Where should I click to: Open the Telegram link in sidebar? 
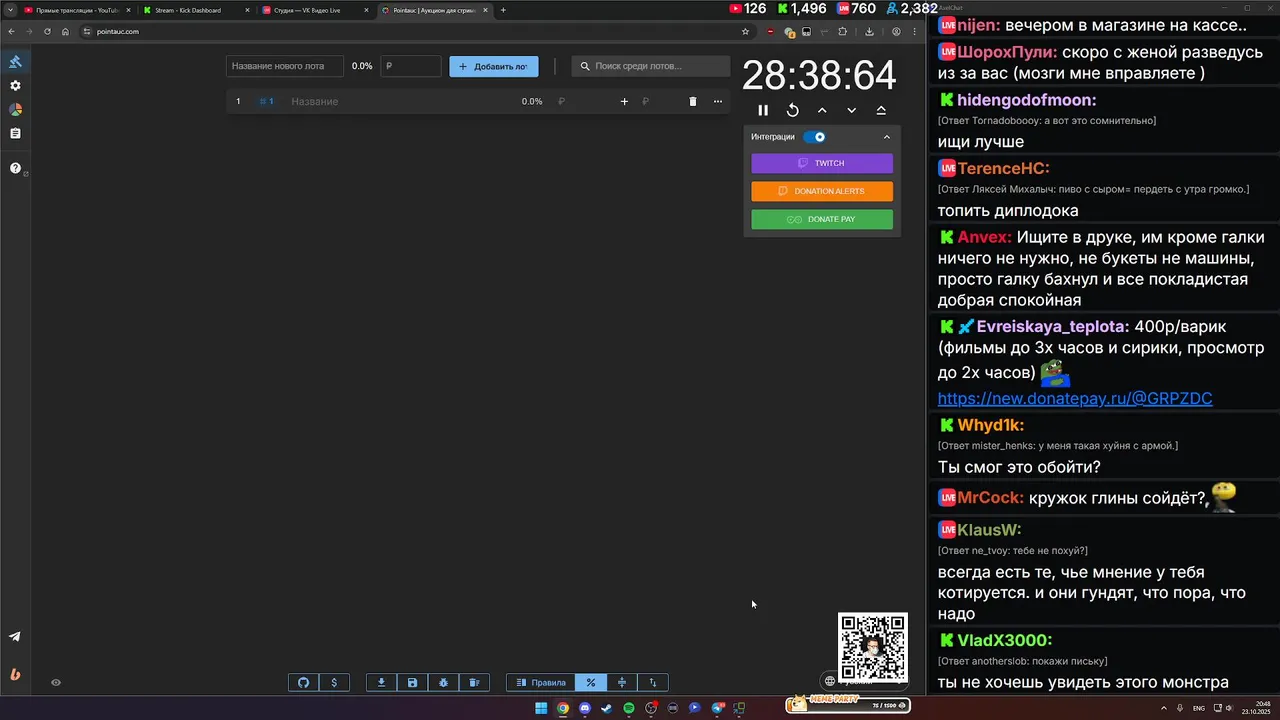(15, 636)
